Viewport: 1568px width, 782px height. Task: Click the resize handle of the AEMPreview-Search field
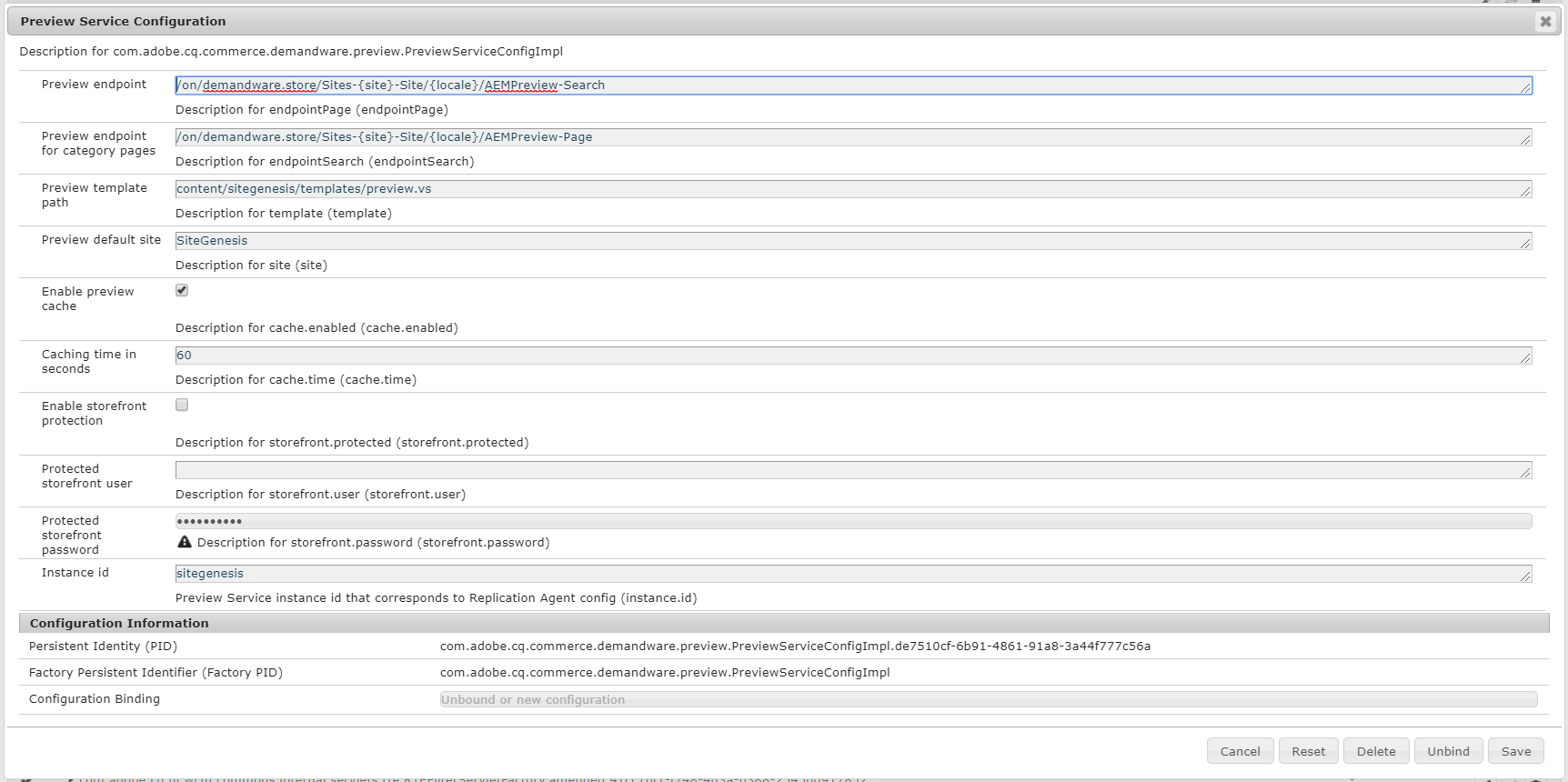(x=1525, y=87)
